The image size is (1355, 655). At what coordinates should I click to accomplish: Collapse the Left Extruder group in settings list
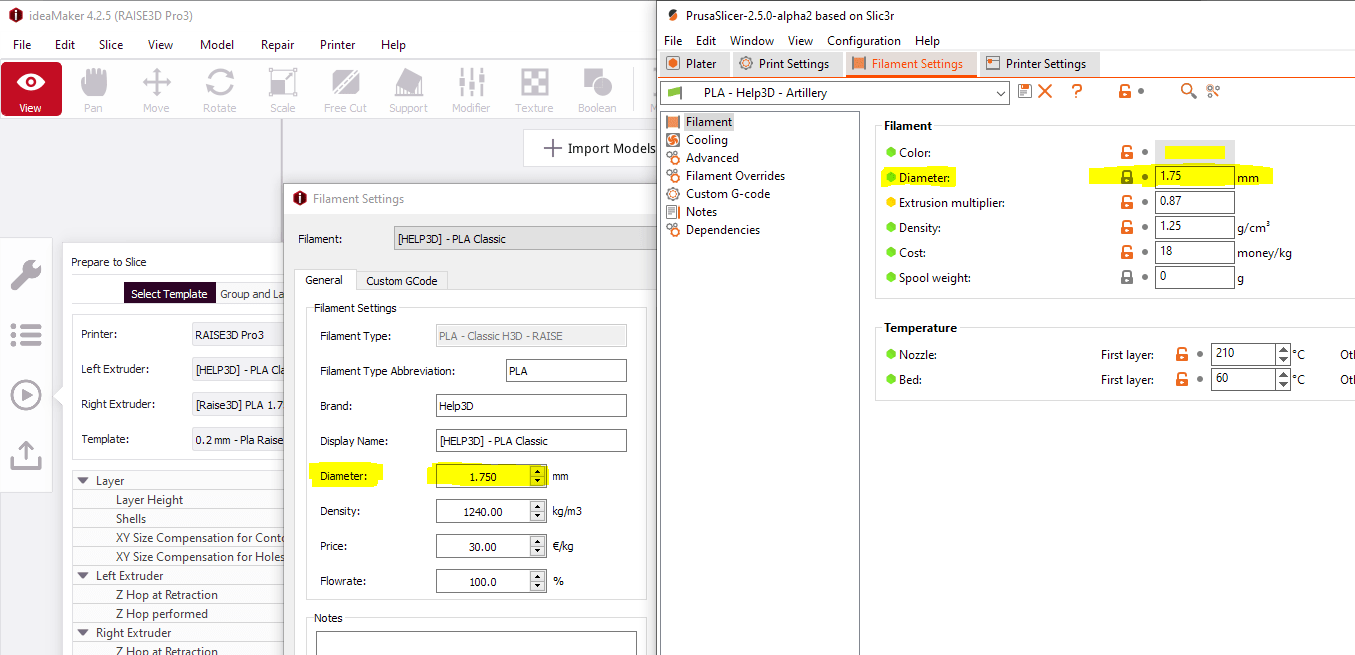[83, 576]
